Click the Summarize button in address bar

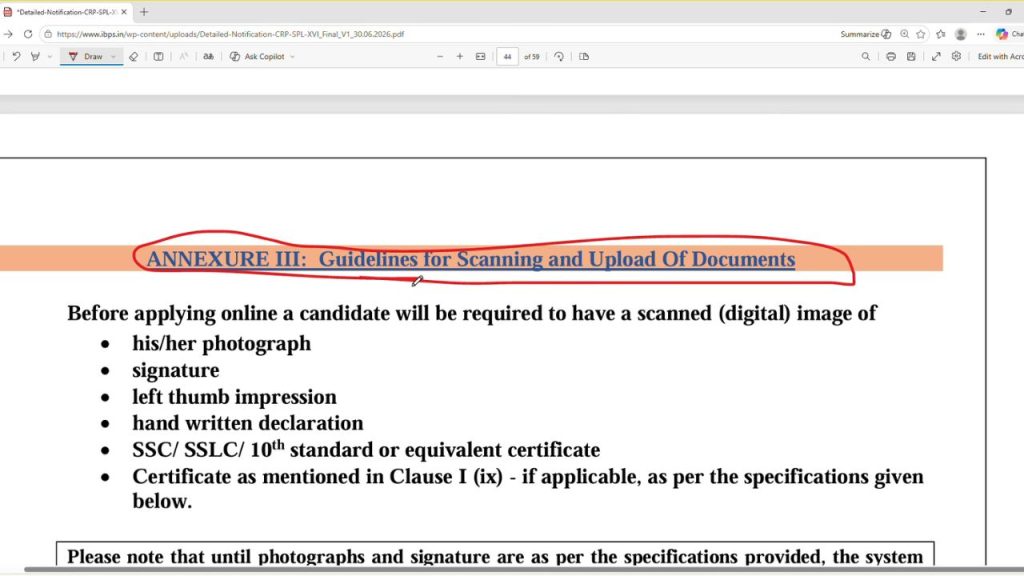click(x=865, y=34)
